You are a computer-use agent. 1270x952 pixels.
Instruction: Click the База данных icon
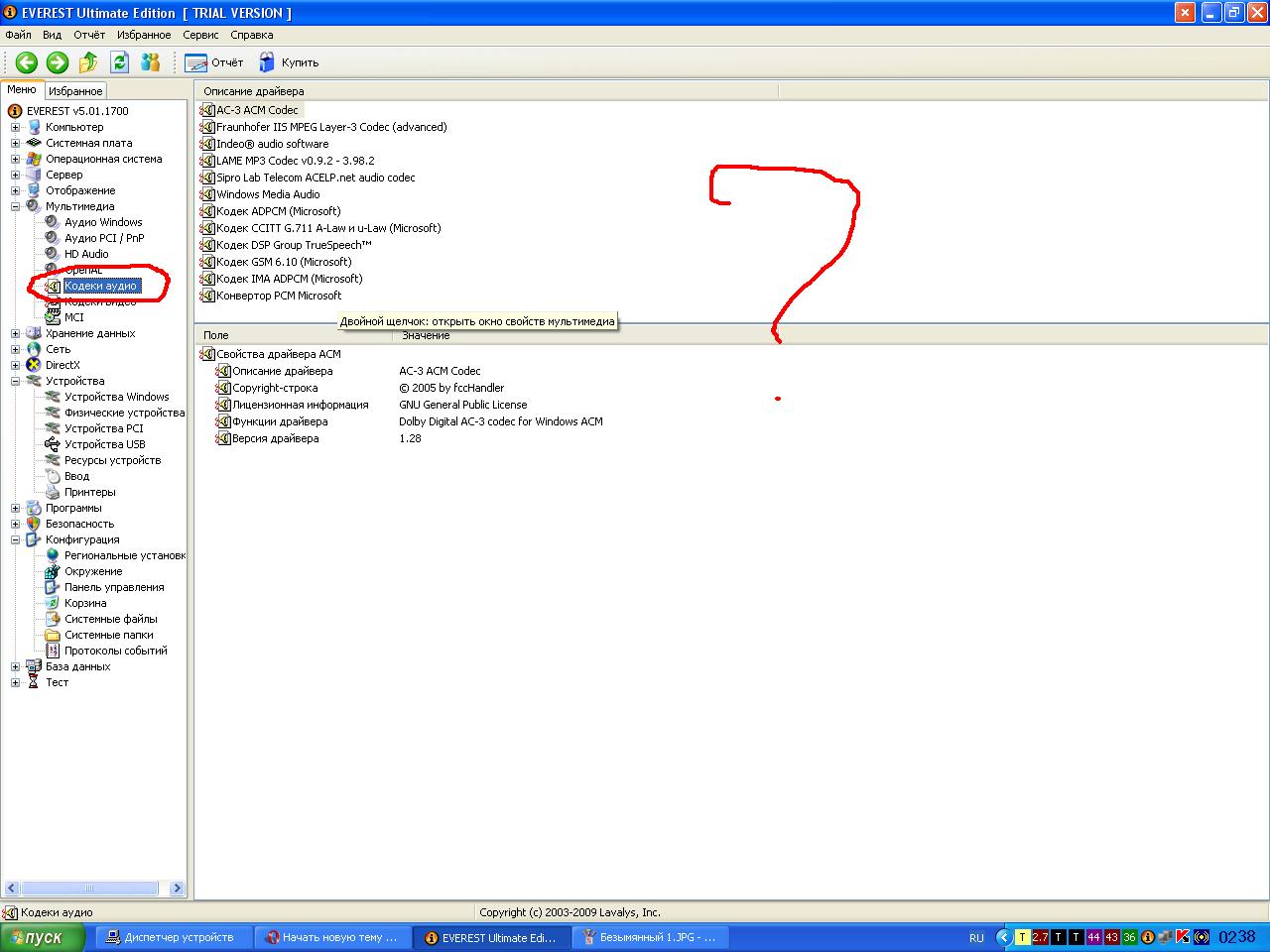click(34, 666)
